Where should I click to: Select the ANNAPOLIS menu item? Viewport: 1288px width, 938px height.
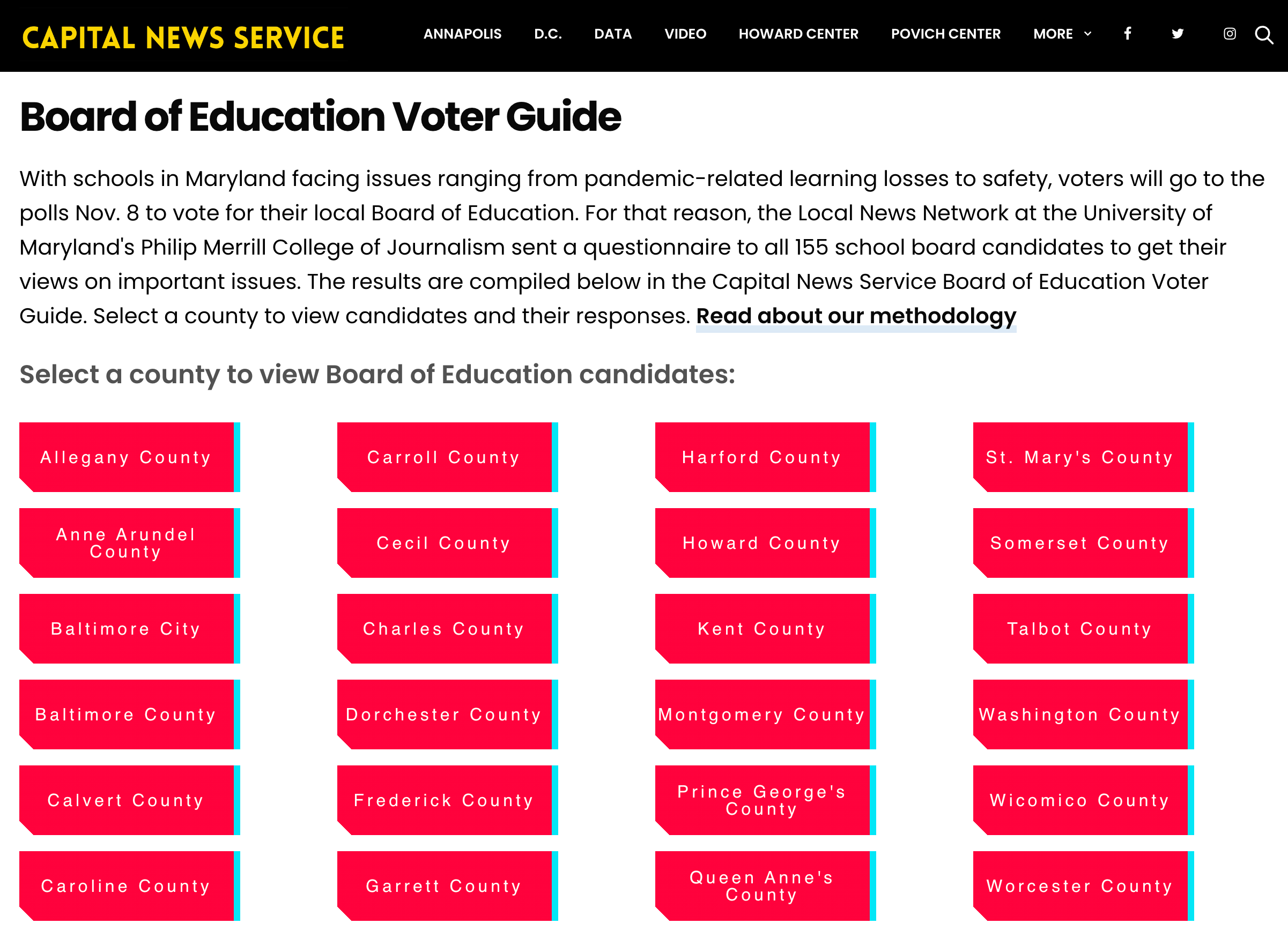click(x=462, y=34)
